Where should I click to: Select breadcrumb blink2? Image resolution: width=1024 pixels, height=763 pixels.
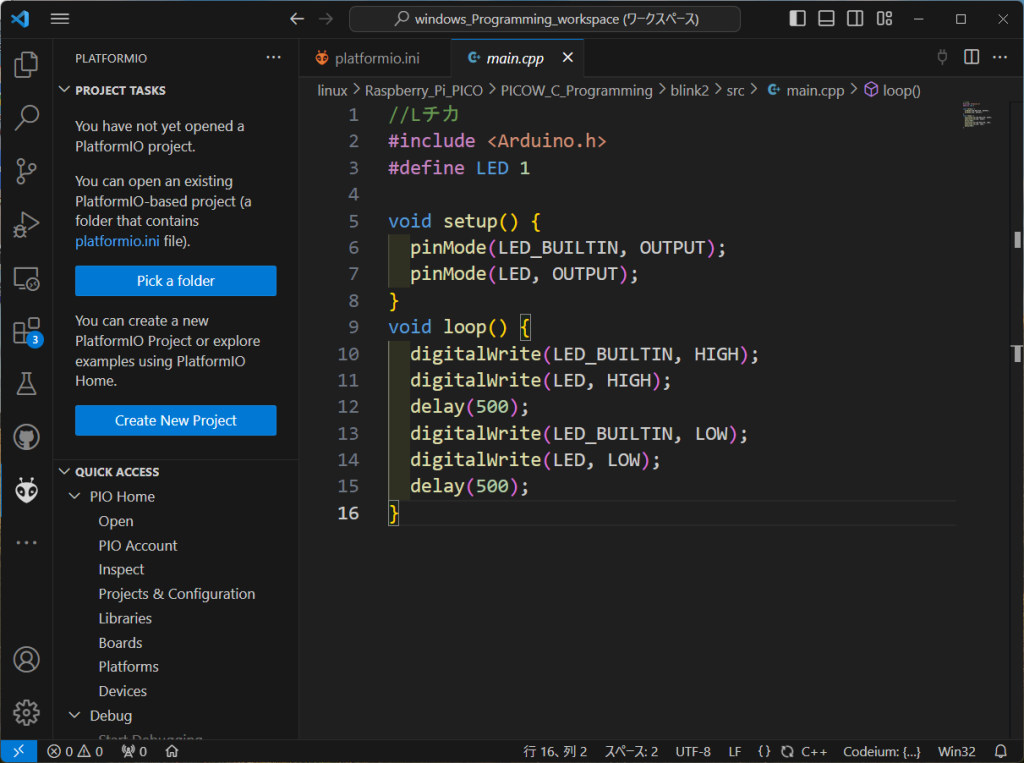[689, 90]
